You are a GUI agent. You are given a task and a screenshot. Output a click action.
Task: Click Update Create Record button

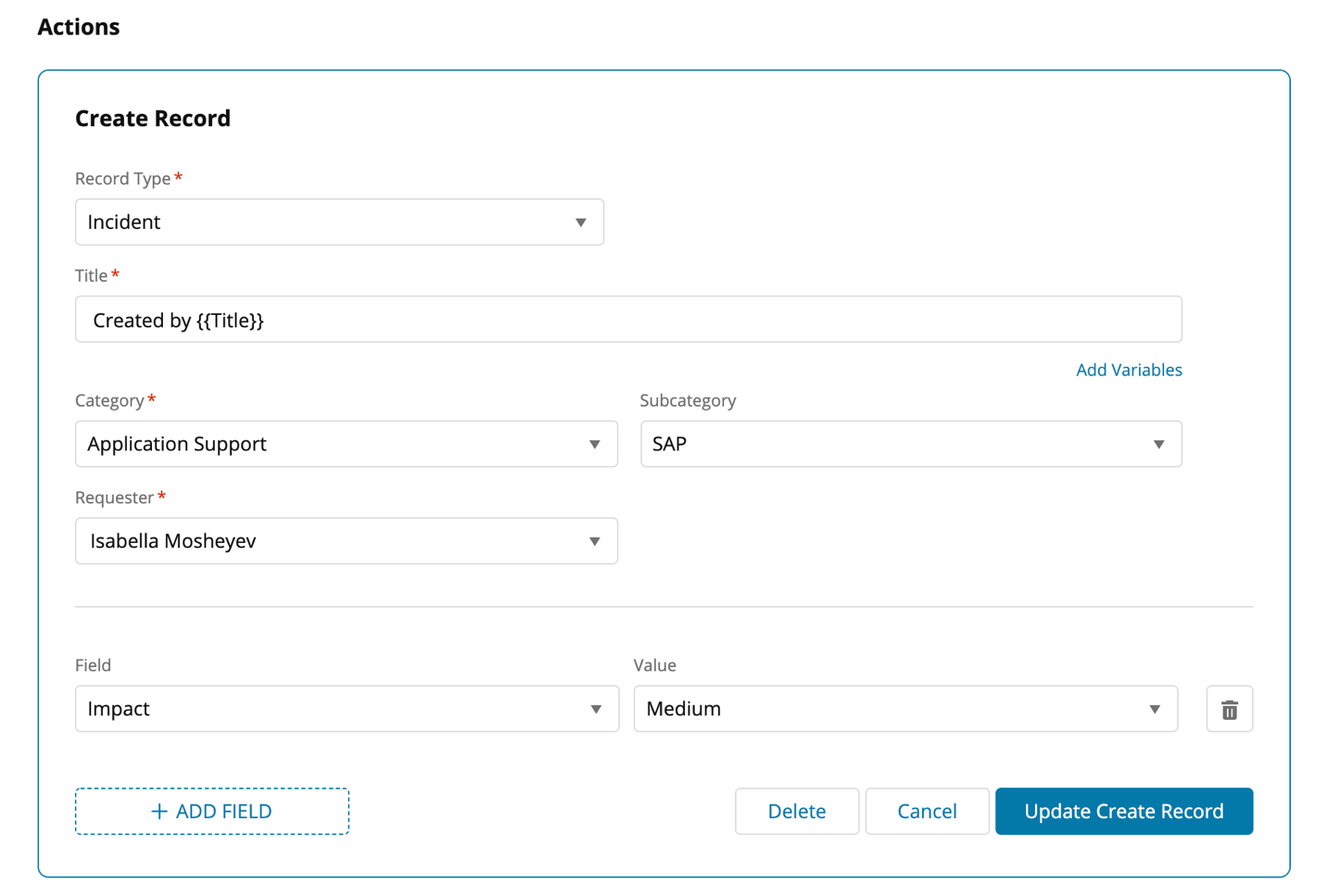pos(1123,812)
